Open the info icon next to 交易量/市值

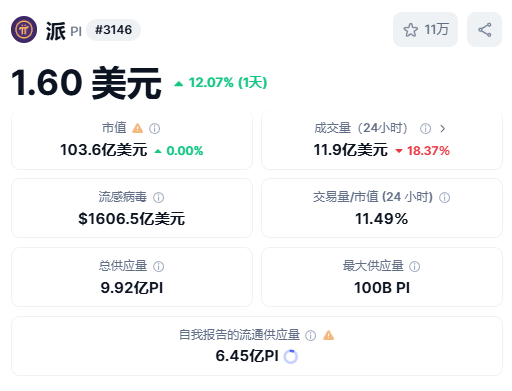point(444,197)
